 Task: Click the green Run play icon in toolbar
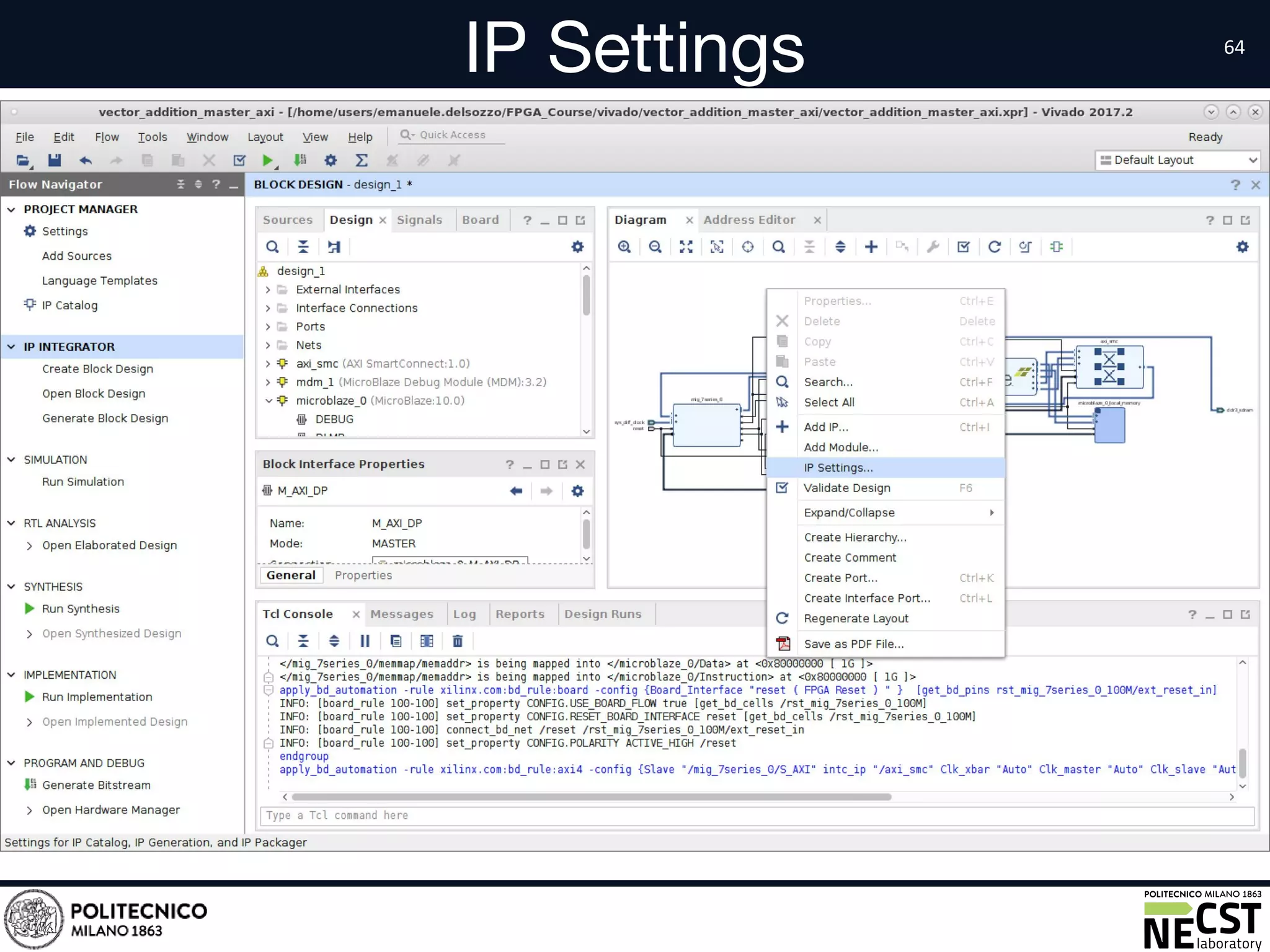[268, 161]
